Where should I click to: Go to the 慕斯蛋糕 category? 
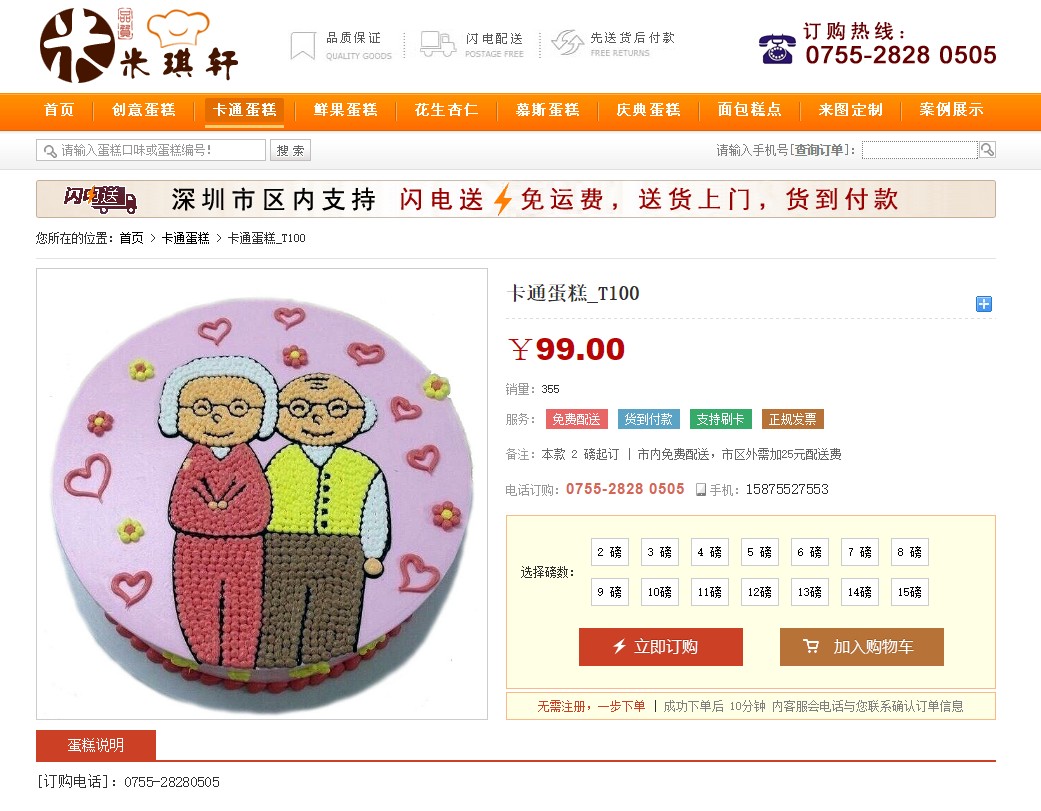548,110
